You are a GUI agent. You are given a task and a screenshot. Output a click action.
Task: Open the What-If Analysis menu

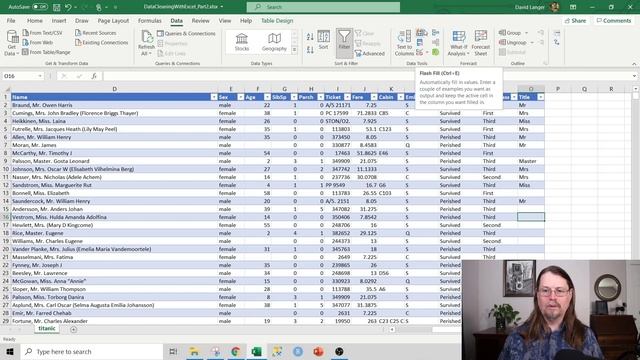click(x=458, y=43)
